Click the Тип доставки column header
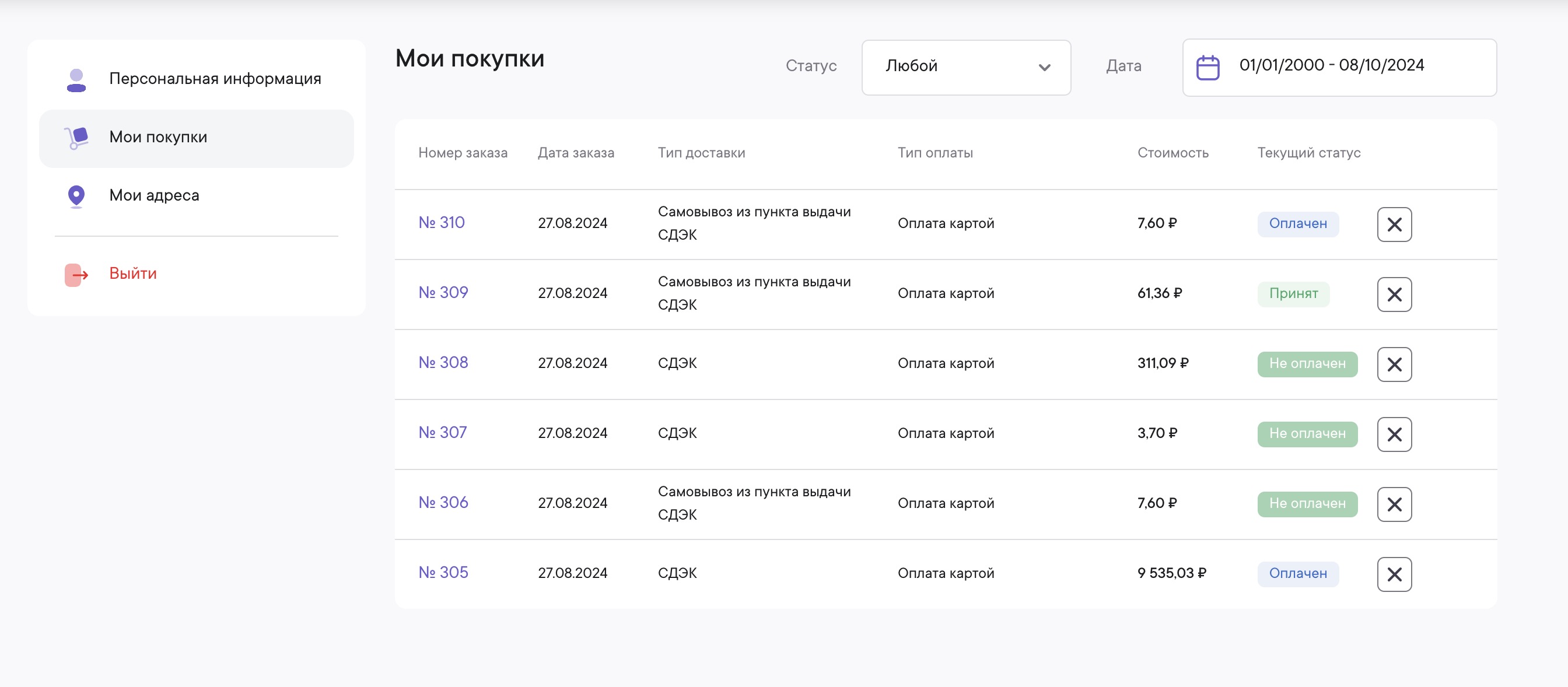 701,153
